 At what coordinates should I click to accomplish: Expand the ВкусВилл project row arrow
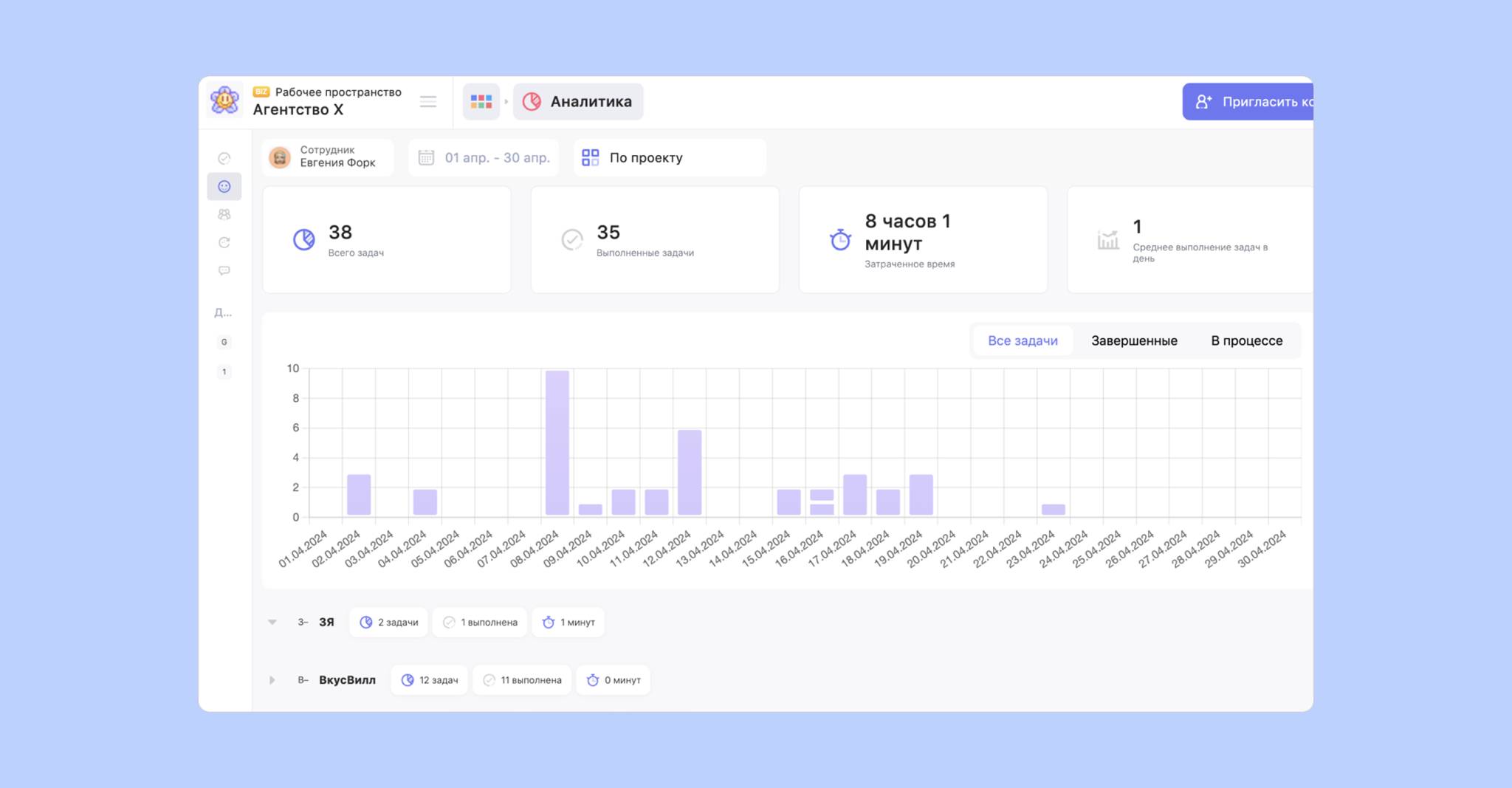pos(272,680)
